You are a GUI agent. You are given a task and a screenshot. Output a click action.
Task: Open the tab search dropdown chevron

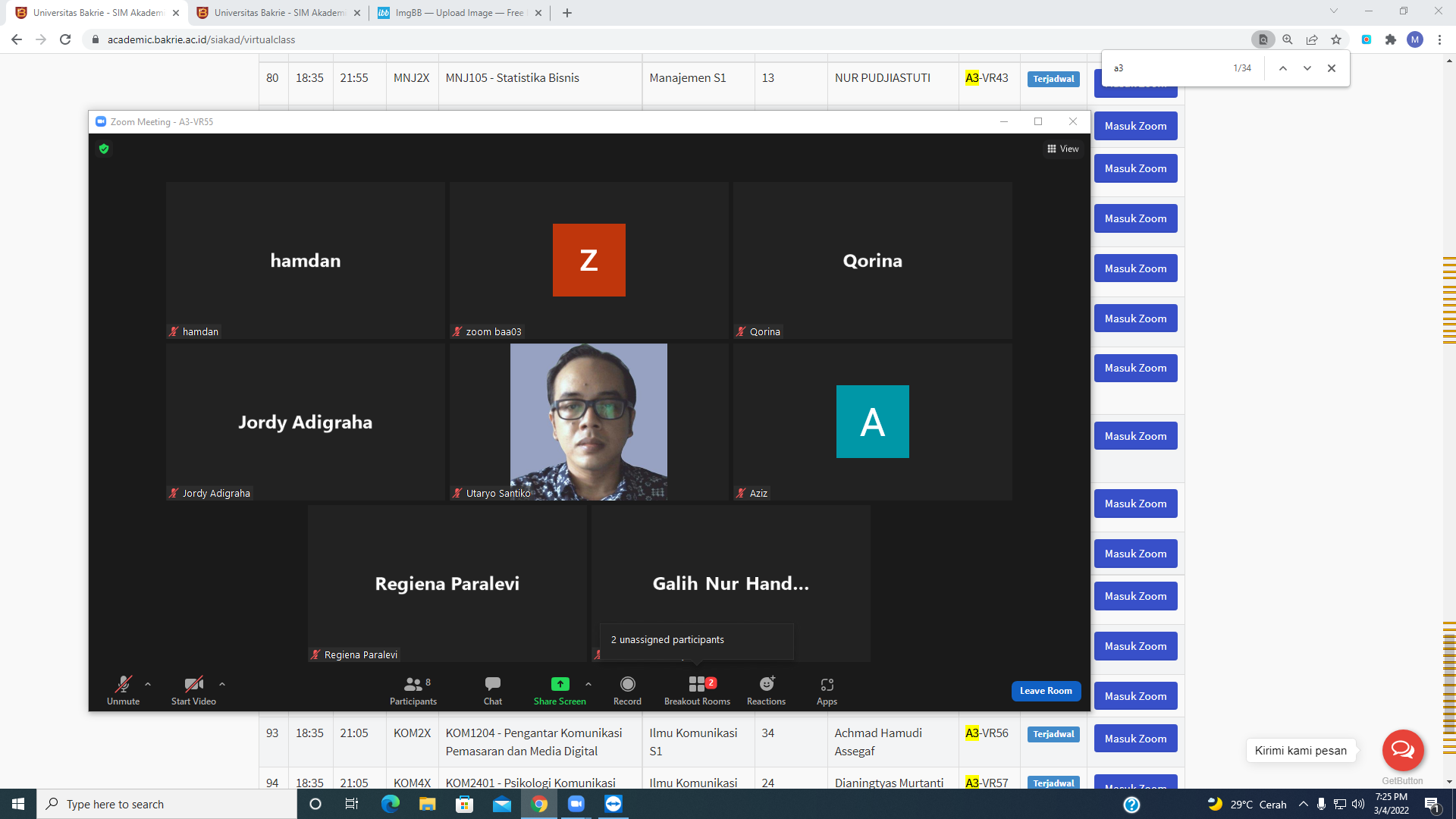1334,11
